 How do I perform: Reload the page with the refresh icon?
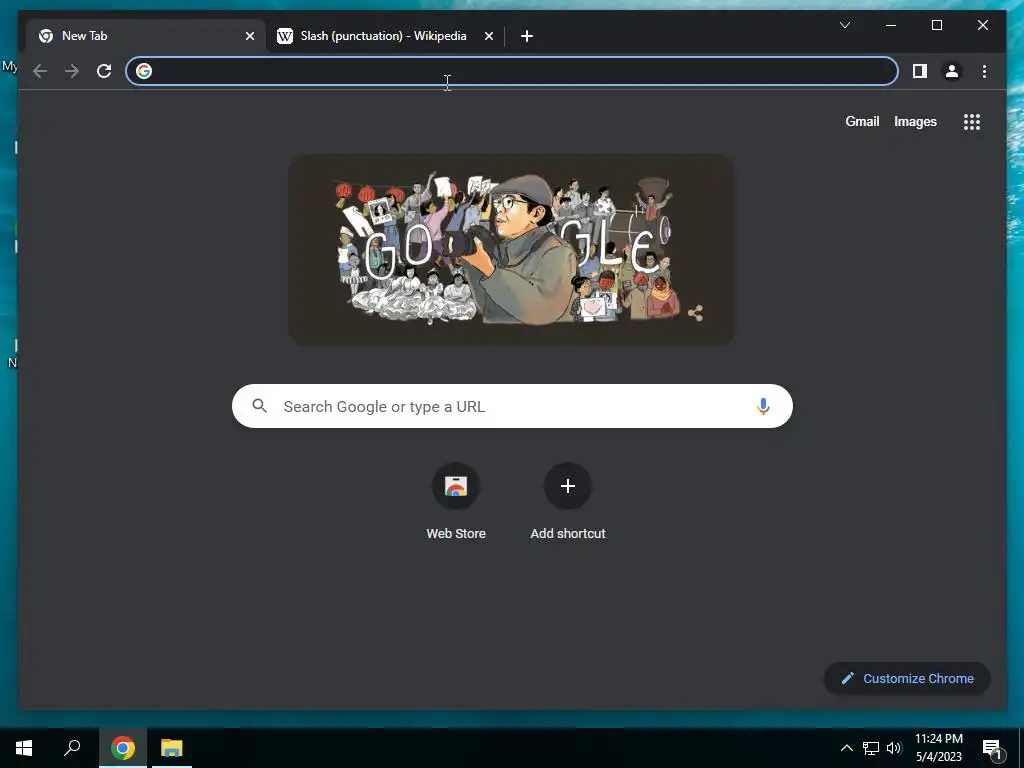click(104, 71)
